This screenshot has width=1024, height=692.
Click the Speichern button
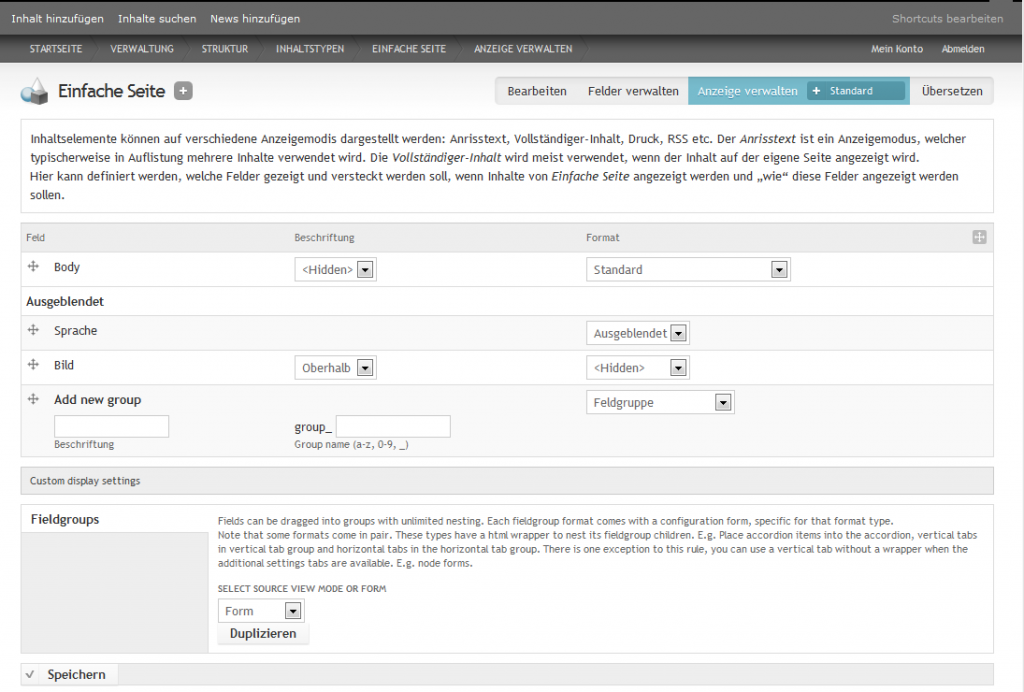[x=76, y=675]
